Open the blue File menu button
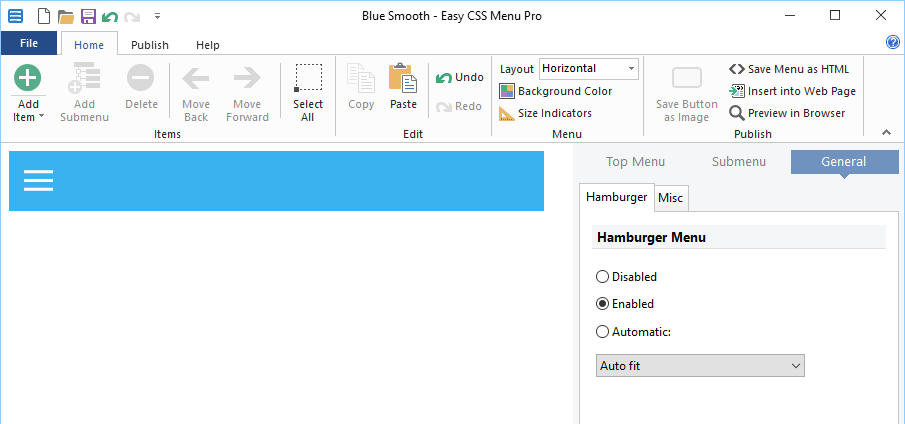 click(29, 44)
